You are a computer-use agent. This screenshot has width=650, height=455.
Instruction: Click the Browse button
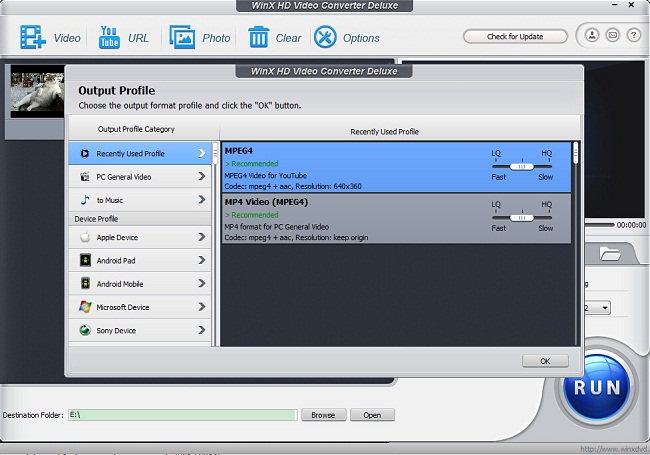tap(323, 415)
